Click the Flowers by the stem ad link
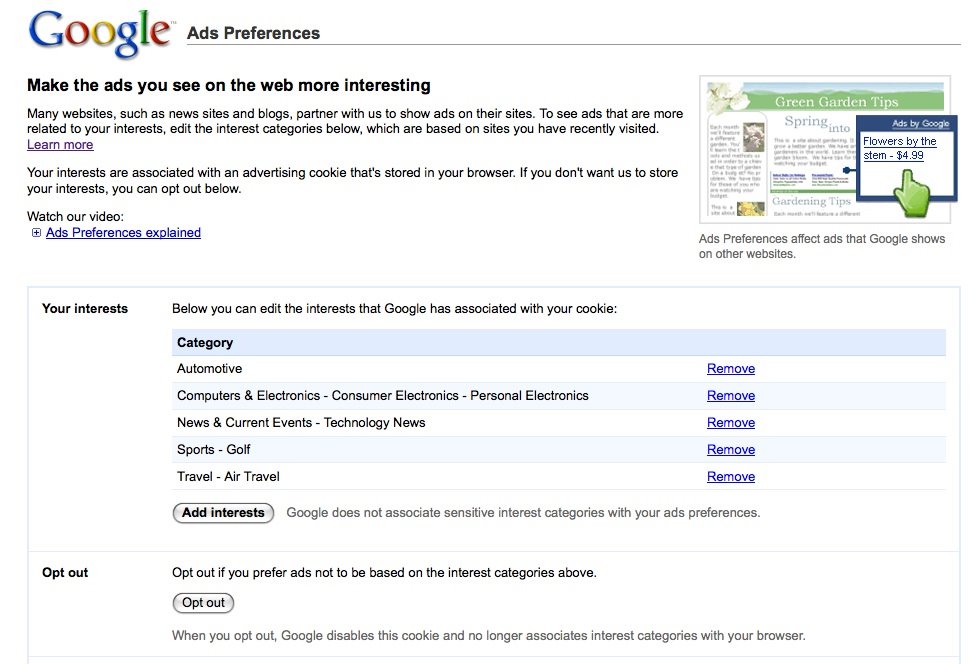Image resolution: width=977 pixels, height=664 pixels. tap(899, 148)
